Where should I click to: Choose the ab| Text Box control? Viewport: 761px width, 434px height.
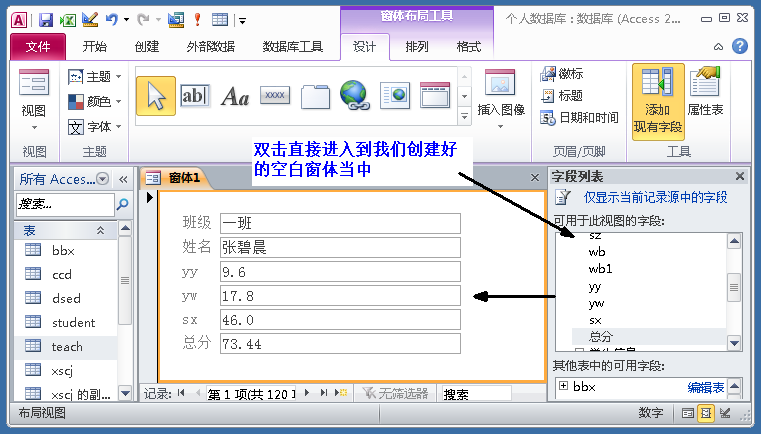click(x=195, y=96)
